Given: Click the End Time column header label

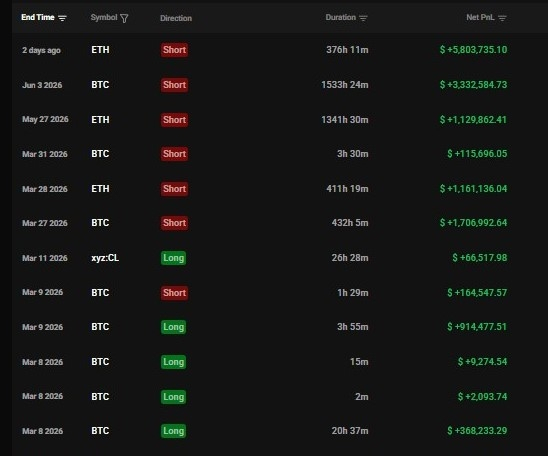Looking at the screenshot, I should click(38, 17).
